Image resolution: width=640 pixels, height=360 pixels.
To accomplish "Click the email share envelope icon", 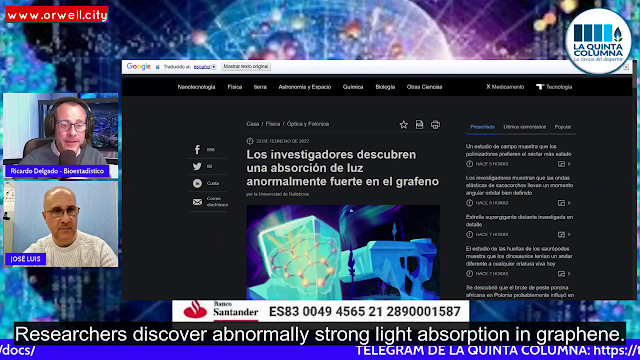I will pos(197,202).
